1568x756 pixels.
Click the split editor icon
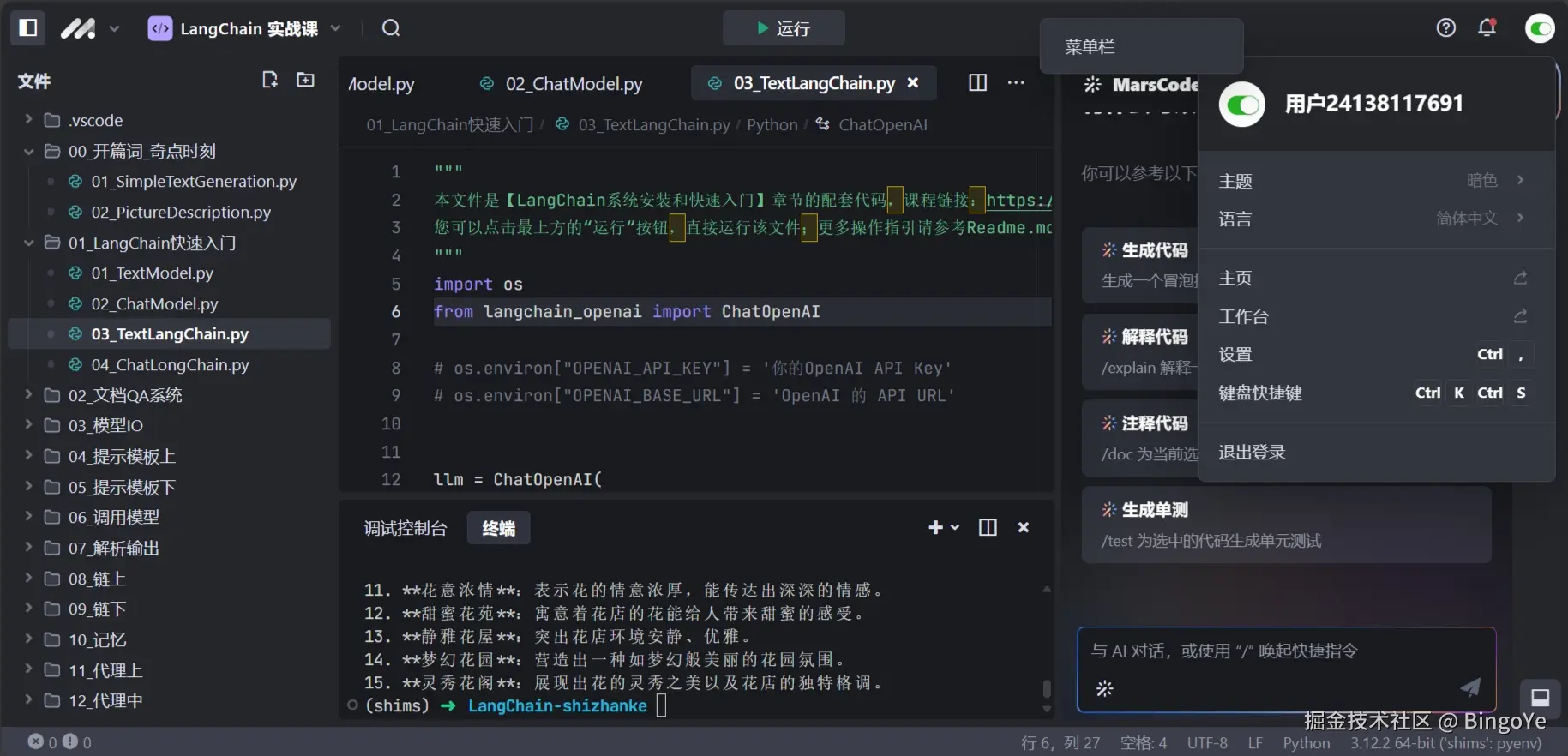pos(977,82)
